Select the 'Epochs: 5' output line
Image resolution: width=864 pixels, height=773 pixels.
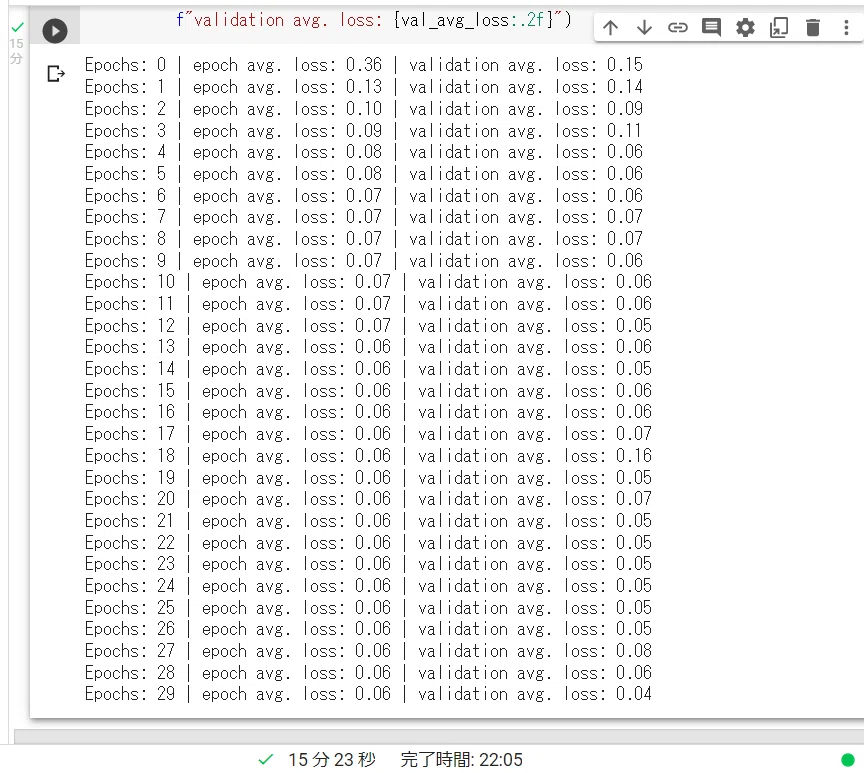[364, 174]
